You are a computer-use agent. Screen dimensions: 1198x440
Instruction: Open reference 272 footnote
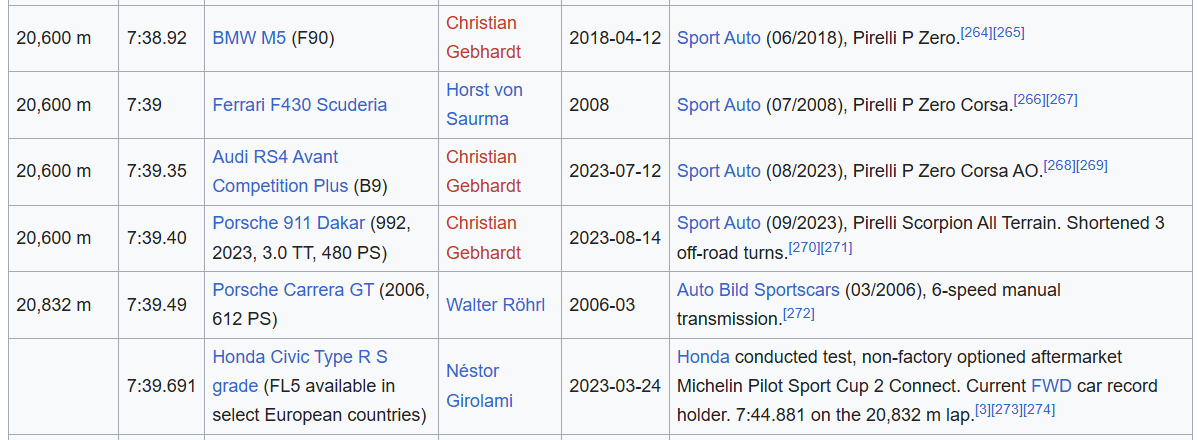[798, 313]
